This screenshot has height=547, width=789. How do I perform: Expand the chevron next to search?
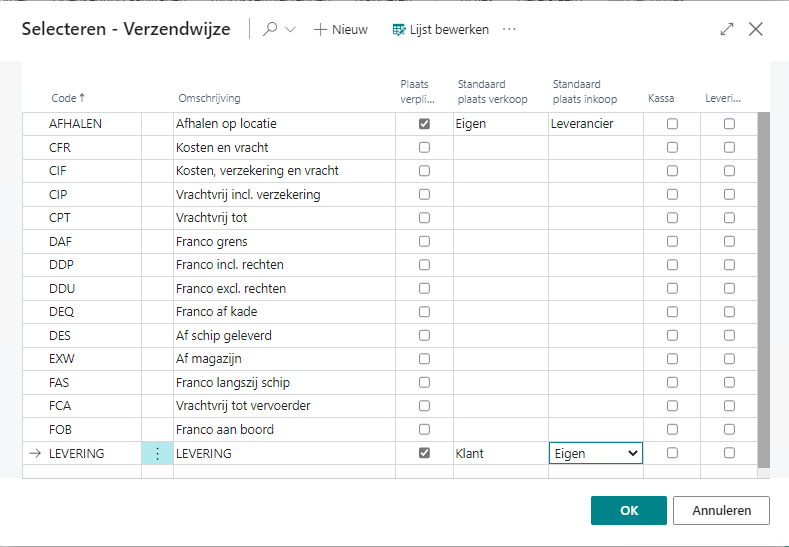pyautogui.click(x=291, y=30)
